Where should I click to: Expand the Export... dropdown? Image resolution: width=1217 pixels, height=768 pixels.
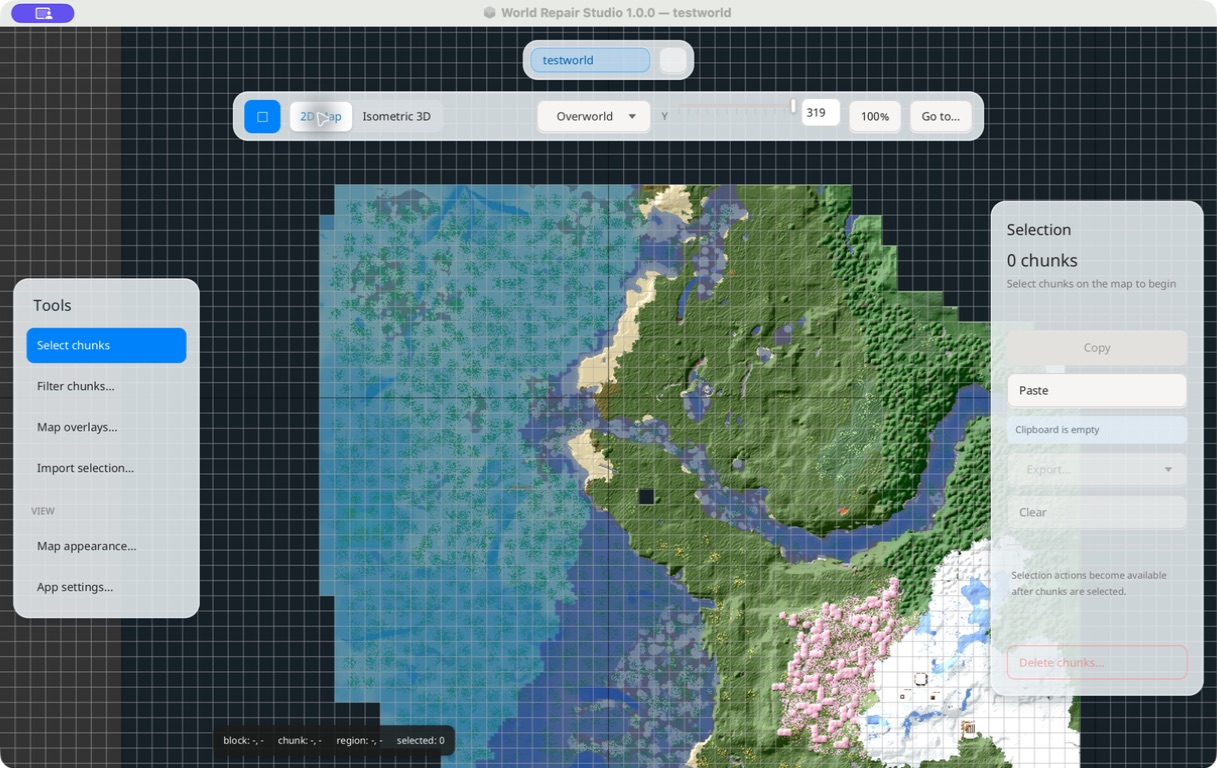[x=1097, y=469]
